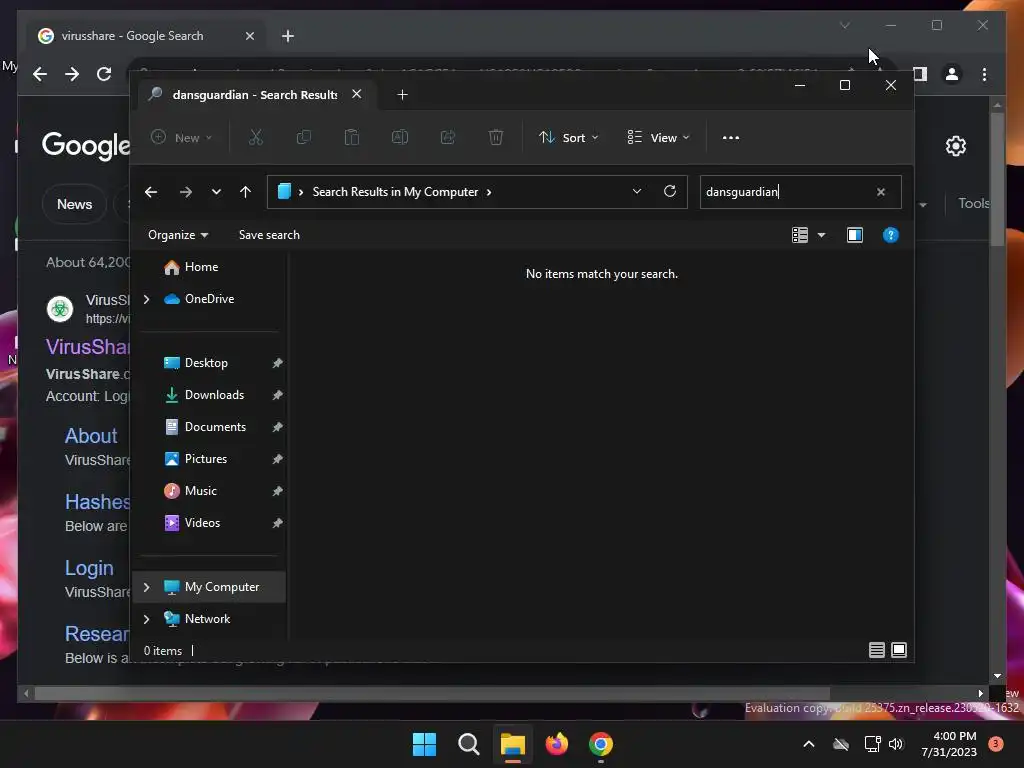1024x768 pixels.
Task: Close the virusshare Chrome tab
Action: pos(249,36)
